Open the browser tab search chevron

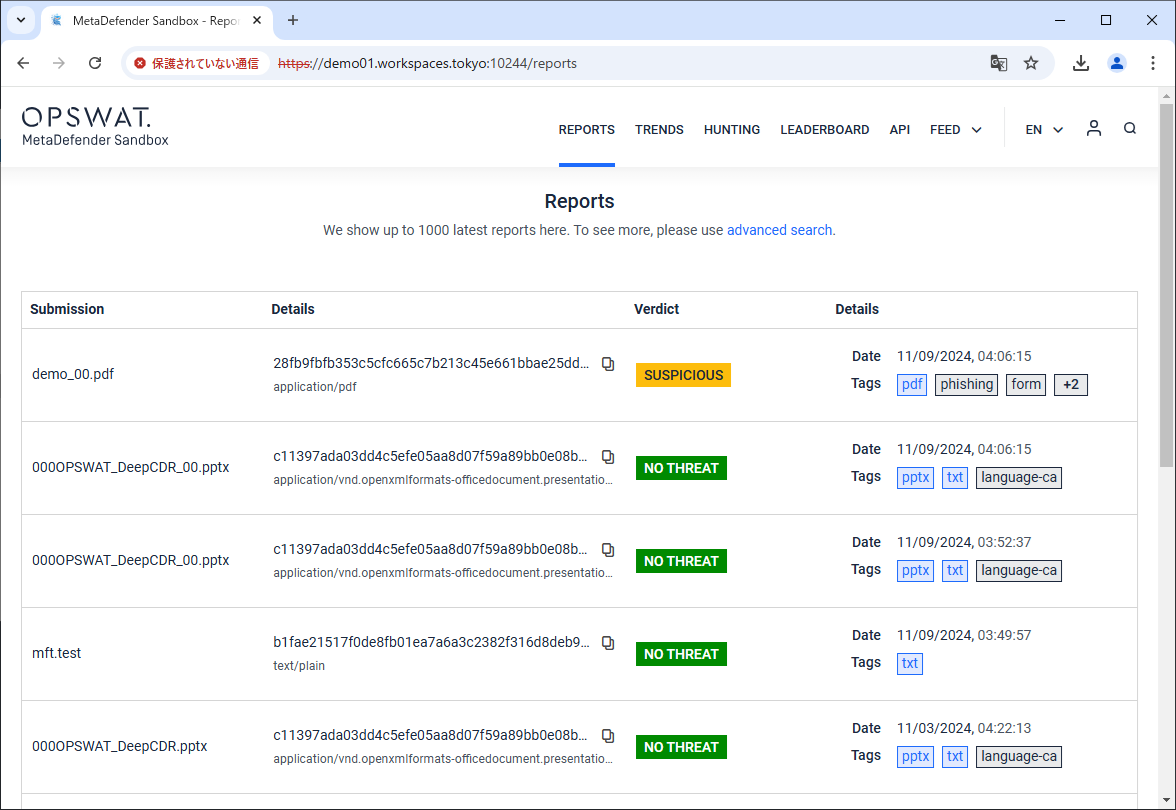(x=21, y=21)
